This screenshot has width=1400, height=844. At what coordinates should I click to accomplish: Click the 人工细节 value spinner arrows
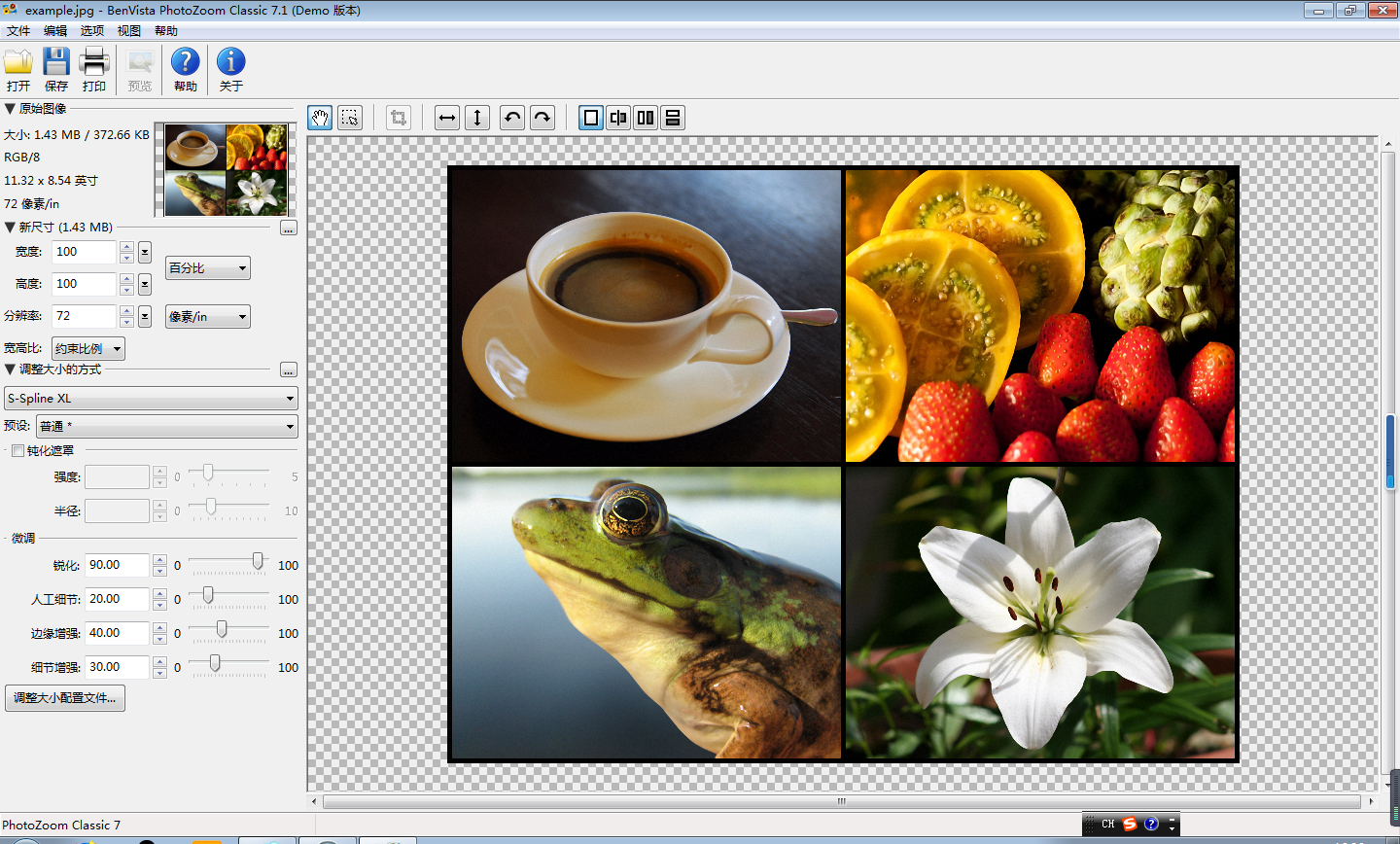(160, 599)
